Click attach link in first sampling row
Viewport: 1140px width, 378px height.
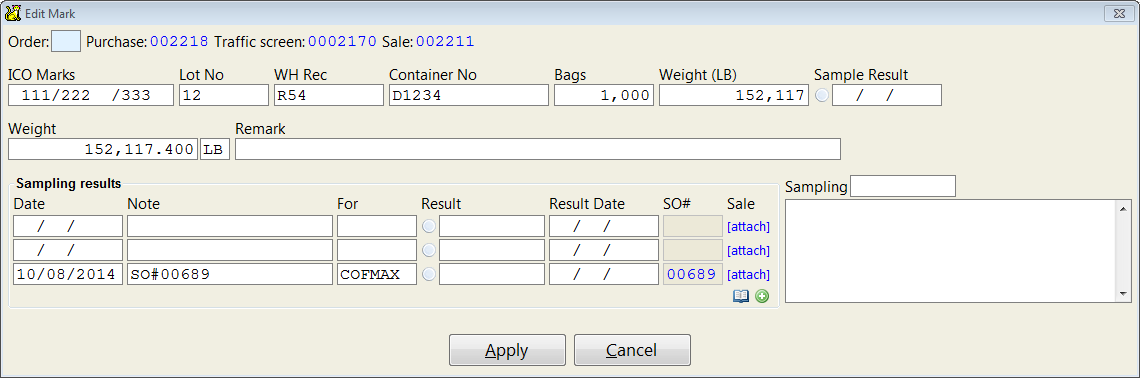pos(748,227)
